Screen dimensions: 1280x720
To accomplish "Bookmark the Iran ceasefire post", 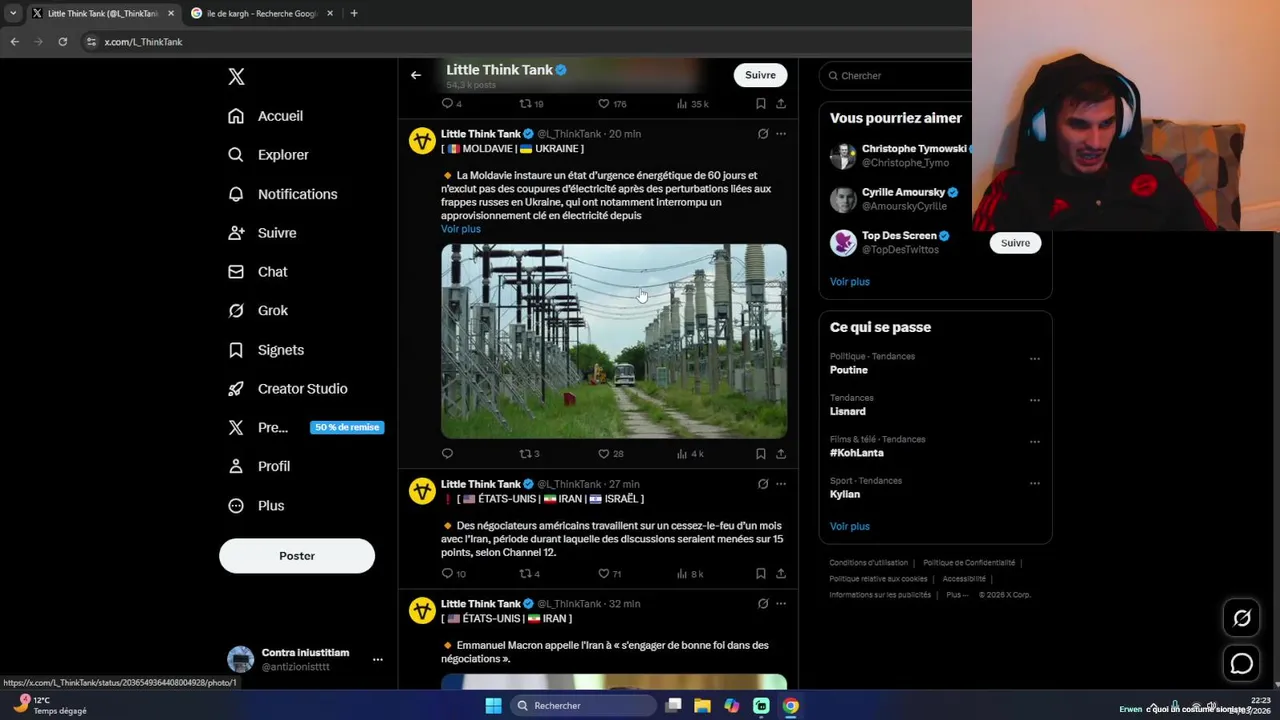I will [761, 574].
